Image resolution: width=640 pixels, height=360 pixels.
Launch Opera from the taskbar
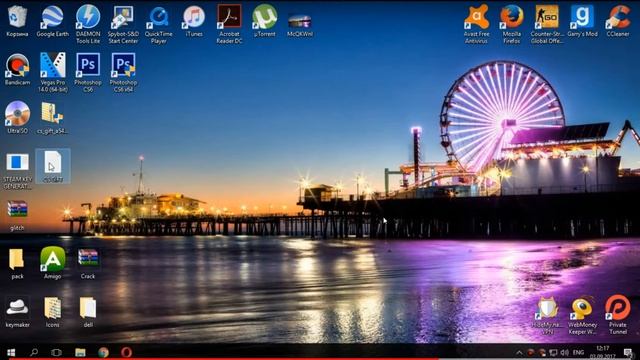pyautogui.click(x=126, y=352)
